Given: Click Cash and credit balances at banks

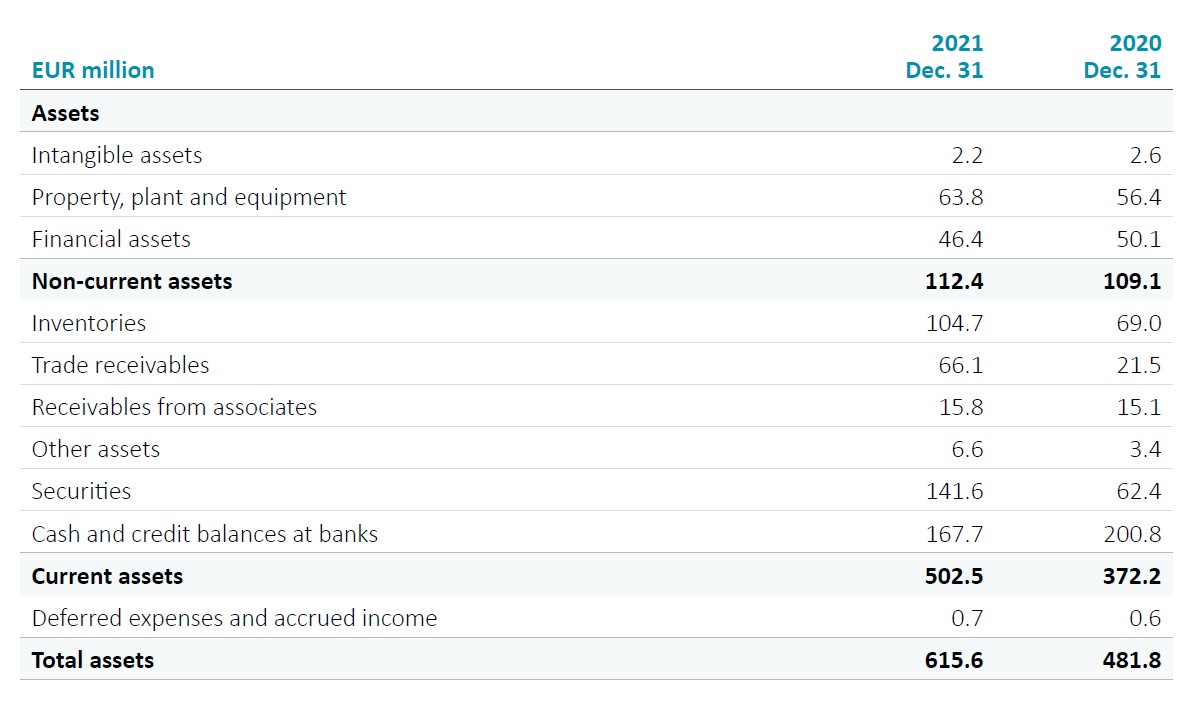Looking at the screenshot, I should [x=205, y=534].
